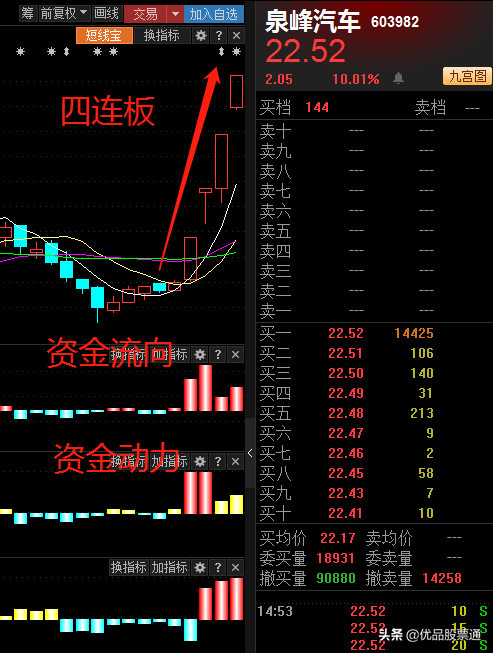
Task: Open main chart settings gear icon
Action: click(x=201, y=36)
